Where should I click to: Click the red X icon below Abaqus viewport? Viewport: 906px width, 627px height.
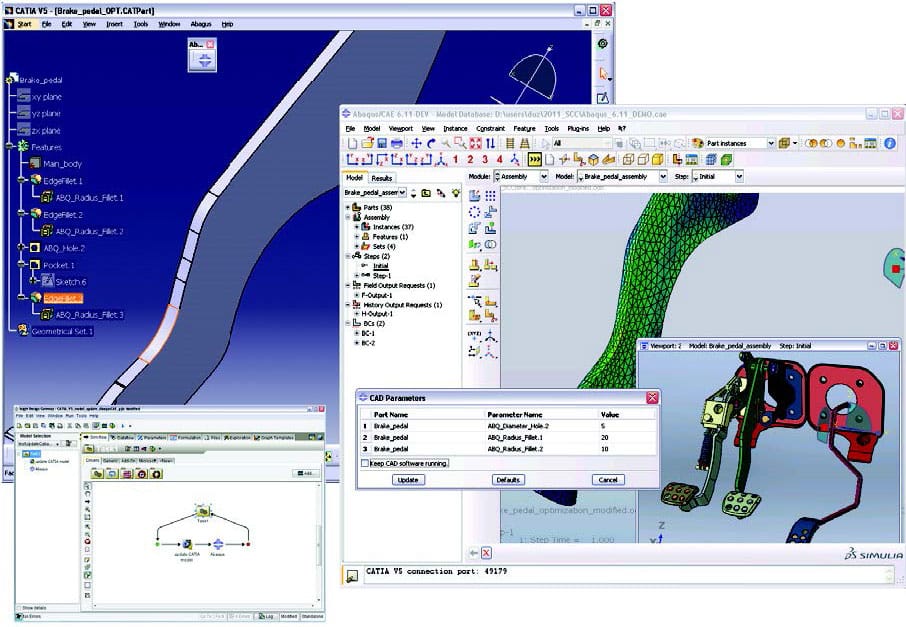pyautogui.click(x=487, y=553)
